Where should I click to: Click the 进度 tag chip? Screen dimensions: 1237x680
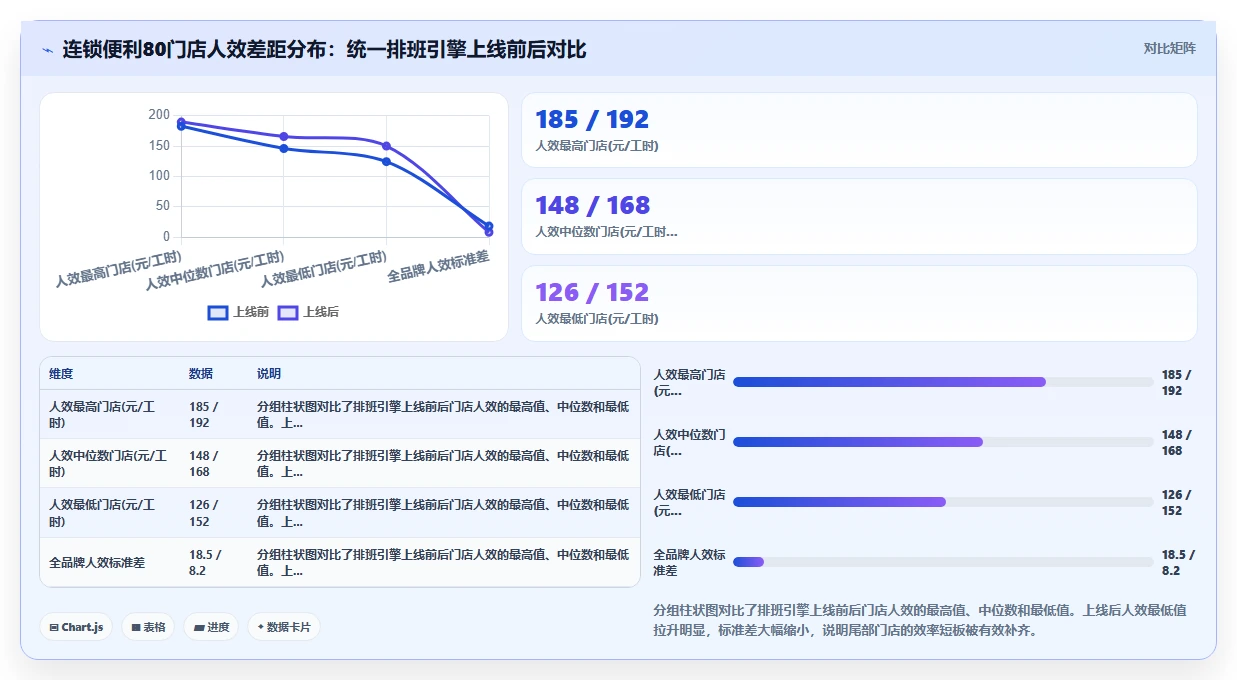tap(211, 627)
